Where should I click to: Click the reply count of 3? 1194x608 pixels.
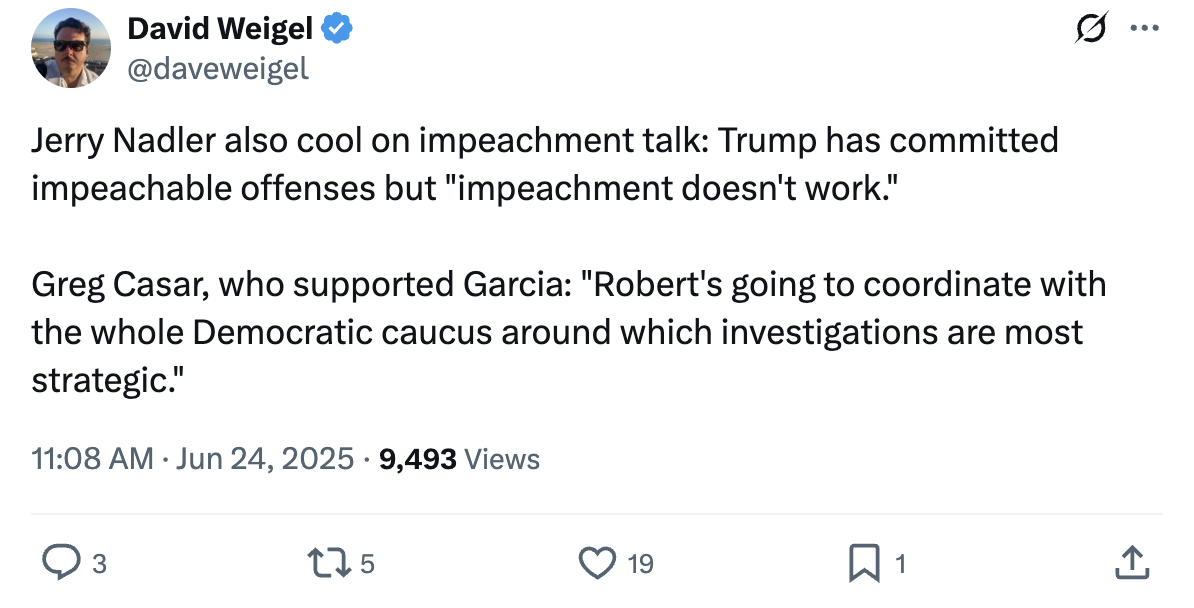point(98,565)
